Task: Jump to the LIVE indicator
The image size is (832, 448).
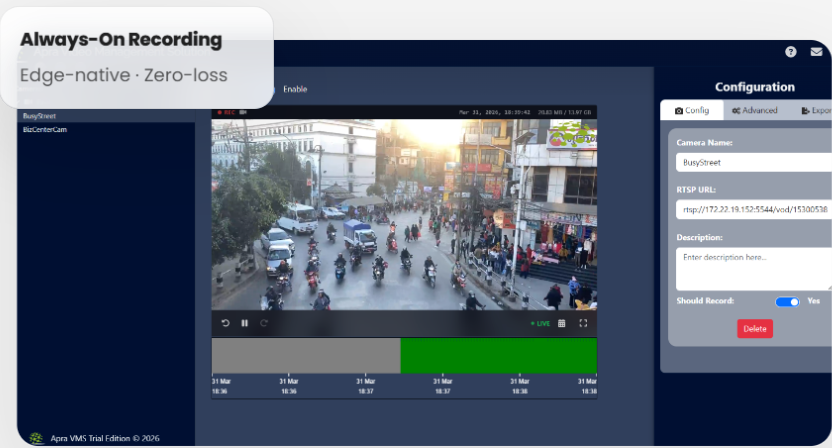Action: point(540,323)
